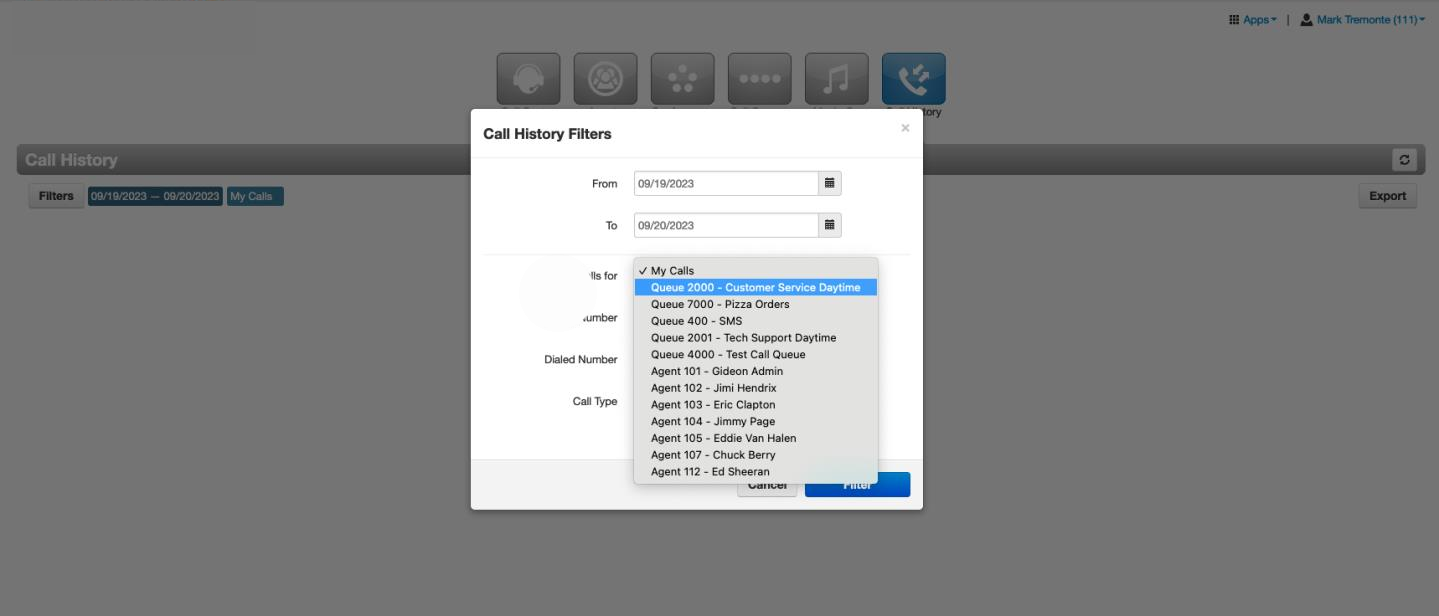The image size is (1439, 616).
Task: Open calendar picker for From date
Action: tap(830, 183)
